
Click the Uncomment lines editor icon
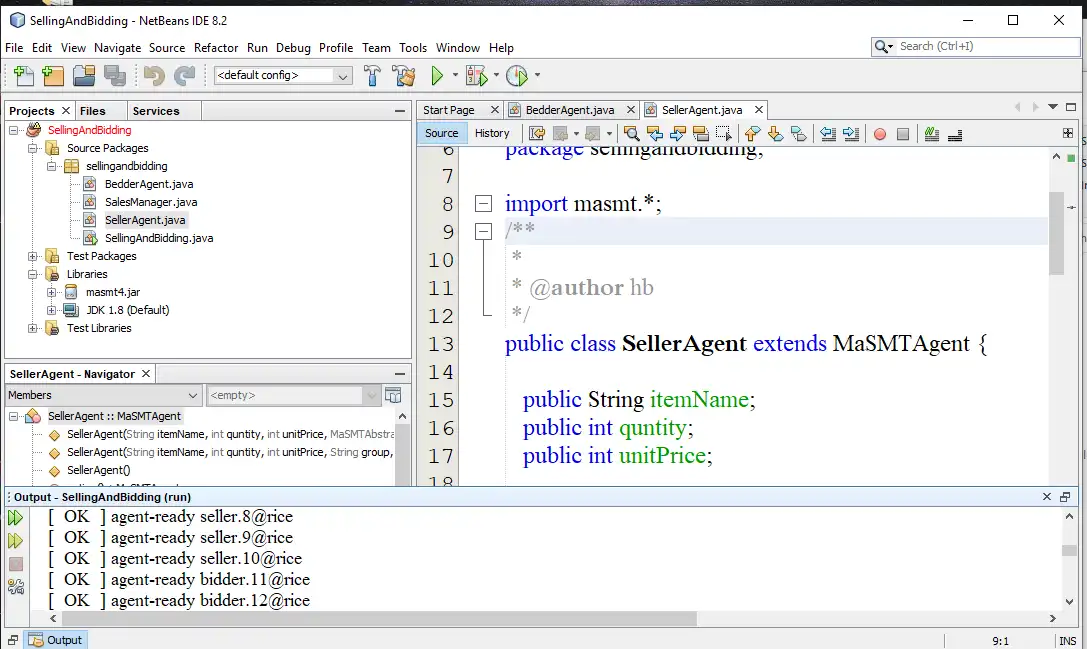tap(955, 134)
